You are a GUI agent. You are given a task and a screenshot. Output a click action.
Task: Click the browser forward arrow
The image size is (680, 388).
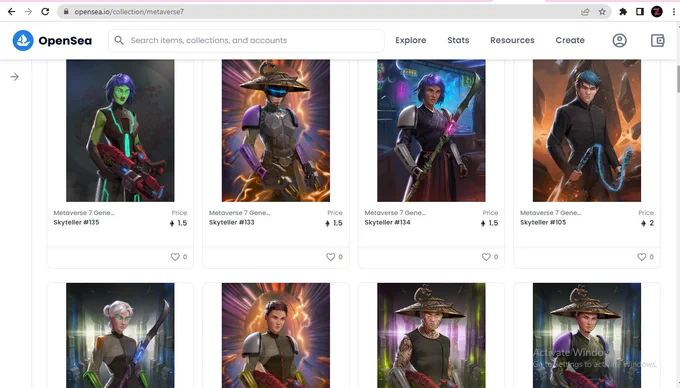pos(28,12)
